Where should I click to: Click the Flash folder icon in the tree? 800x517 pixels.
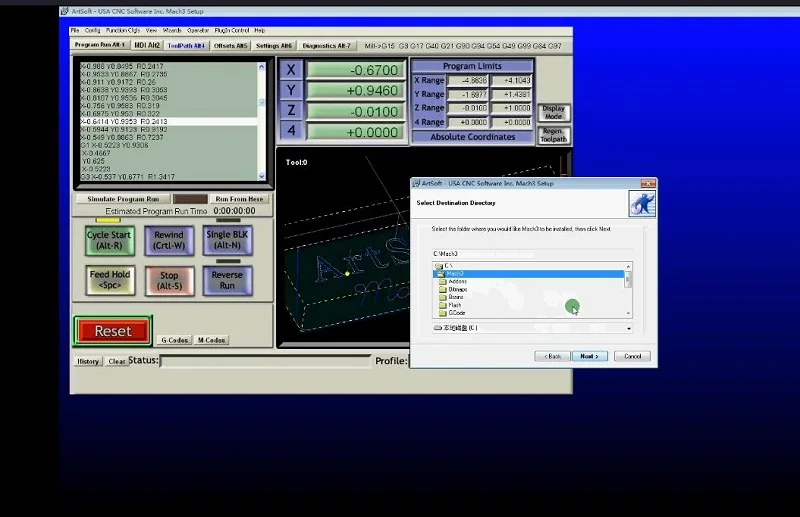(443, 305)
